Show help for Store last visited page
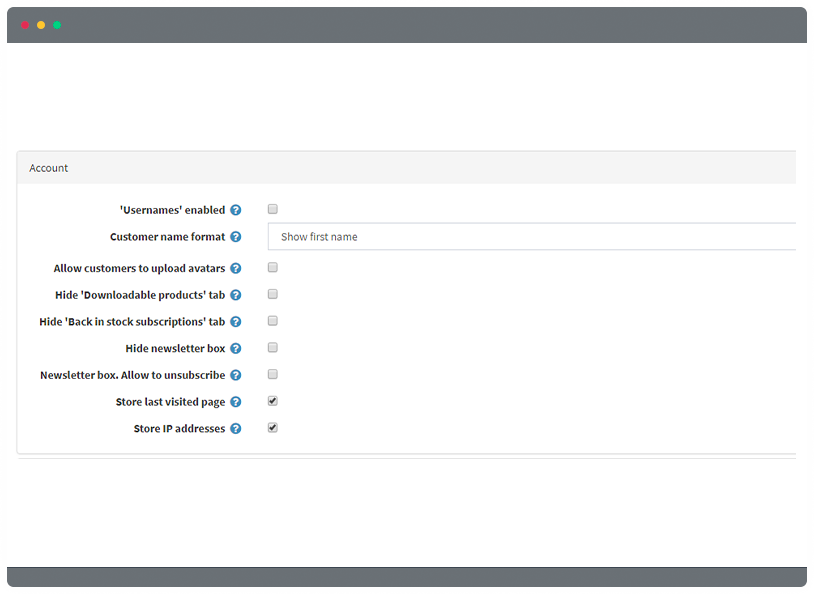Image resolution: width=814 pixels, height=594 pixels. (236, 402)
